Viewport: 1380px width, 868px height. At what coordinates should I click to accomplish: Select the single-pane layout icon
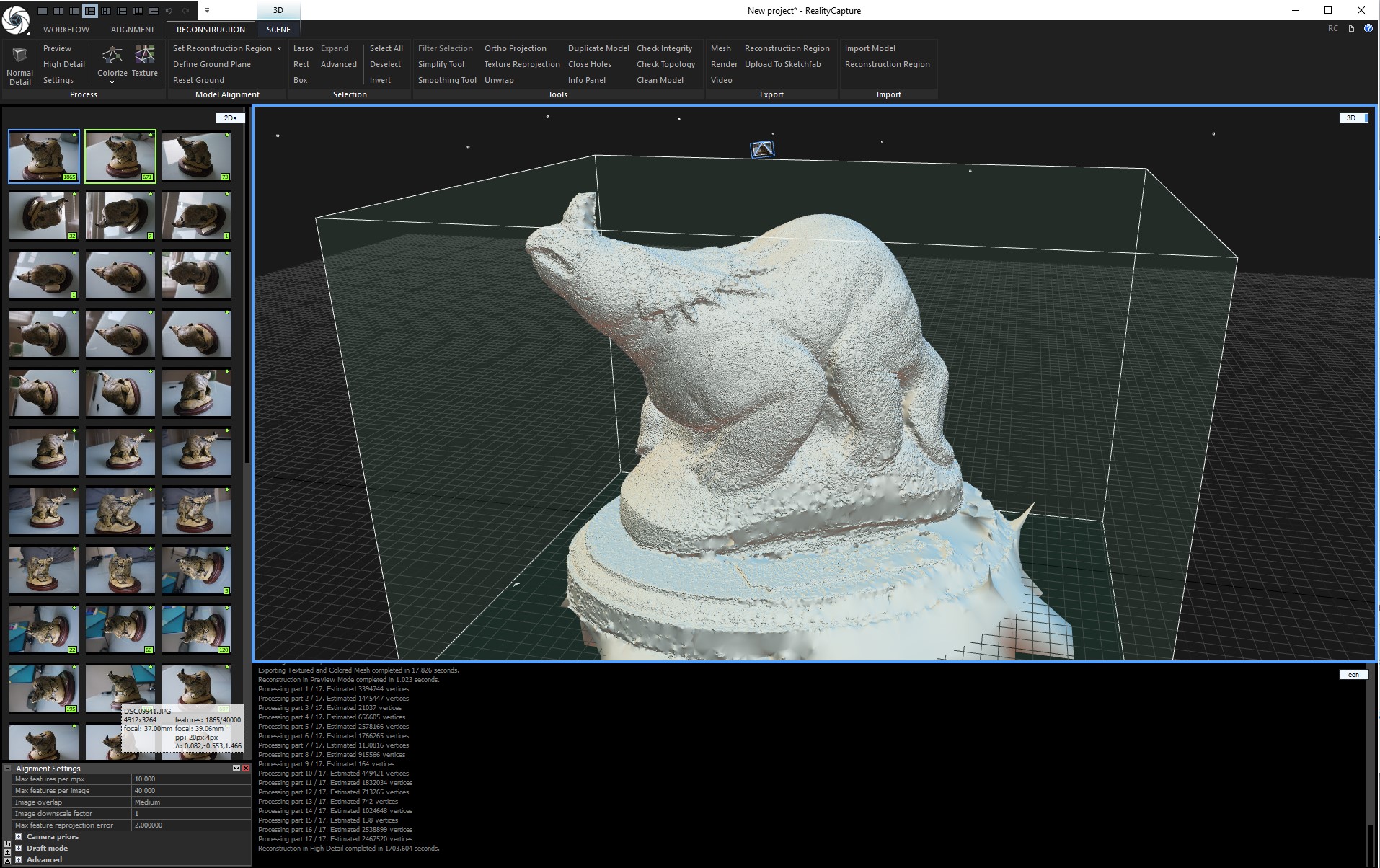pos(43,11)
